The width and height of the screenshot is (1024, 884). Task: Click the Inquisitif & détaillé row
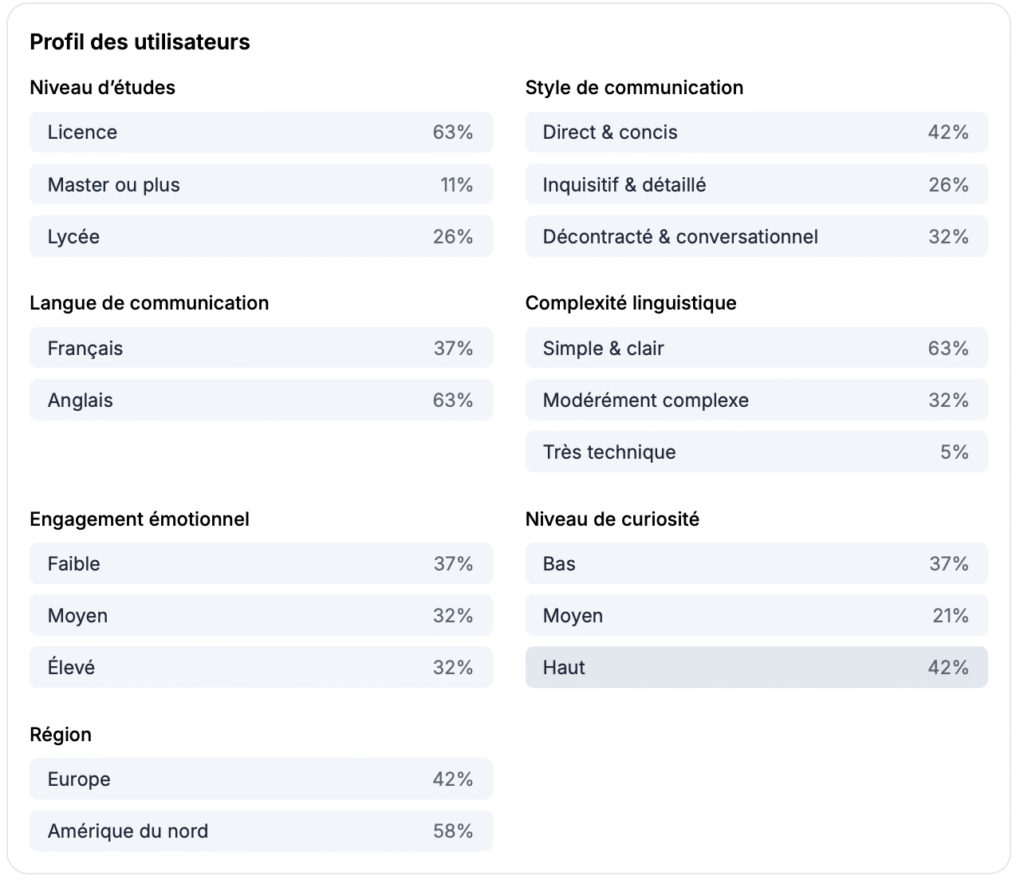point(756,185)
